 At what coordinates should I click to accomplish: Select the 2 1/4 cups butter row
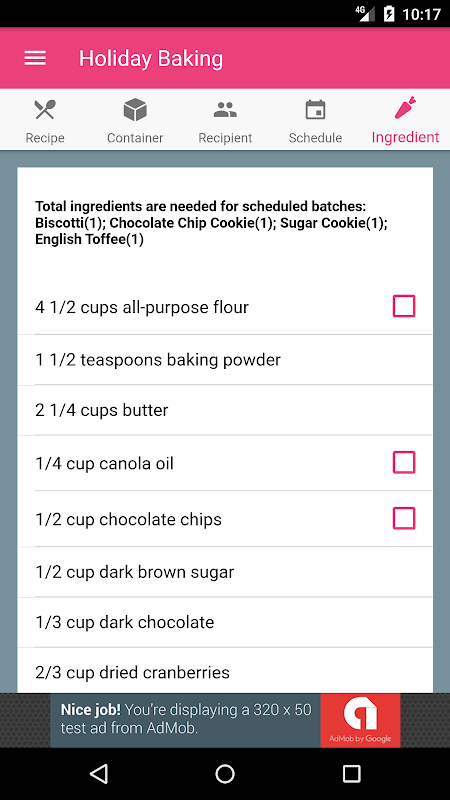[x=225, y=410]
